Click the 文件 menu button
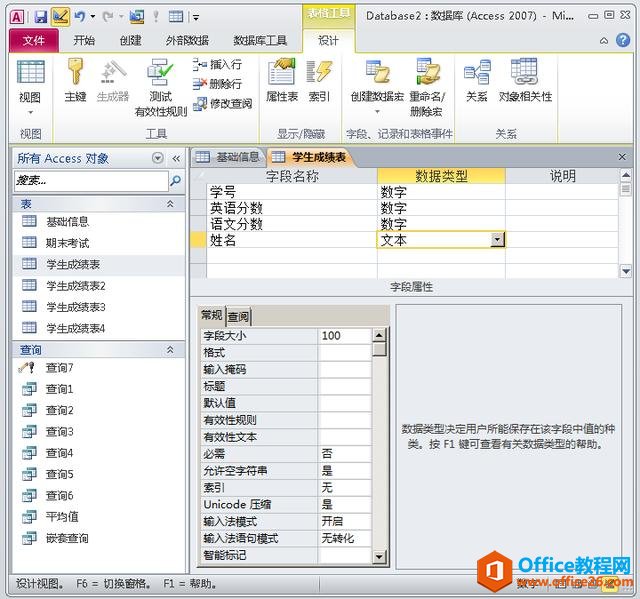The width and height of the screenshot is (640, 599). (x=34, y=40)
